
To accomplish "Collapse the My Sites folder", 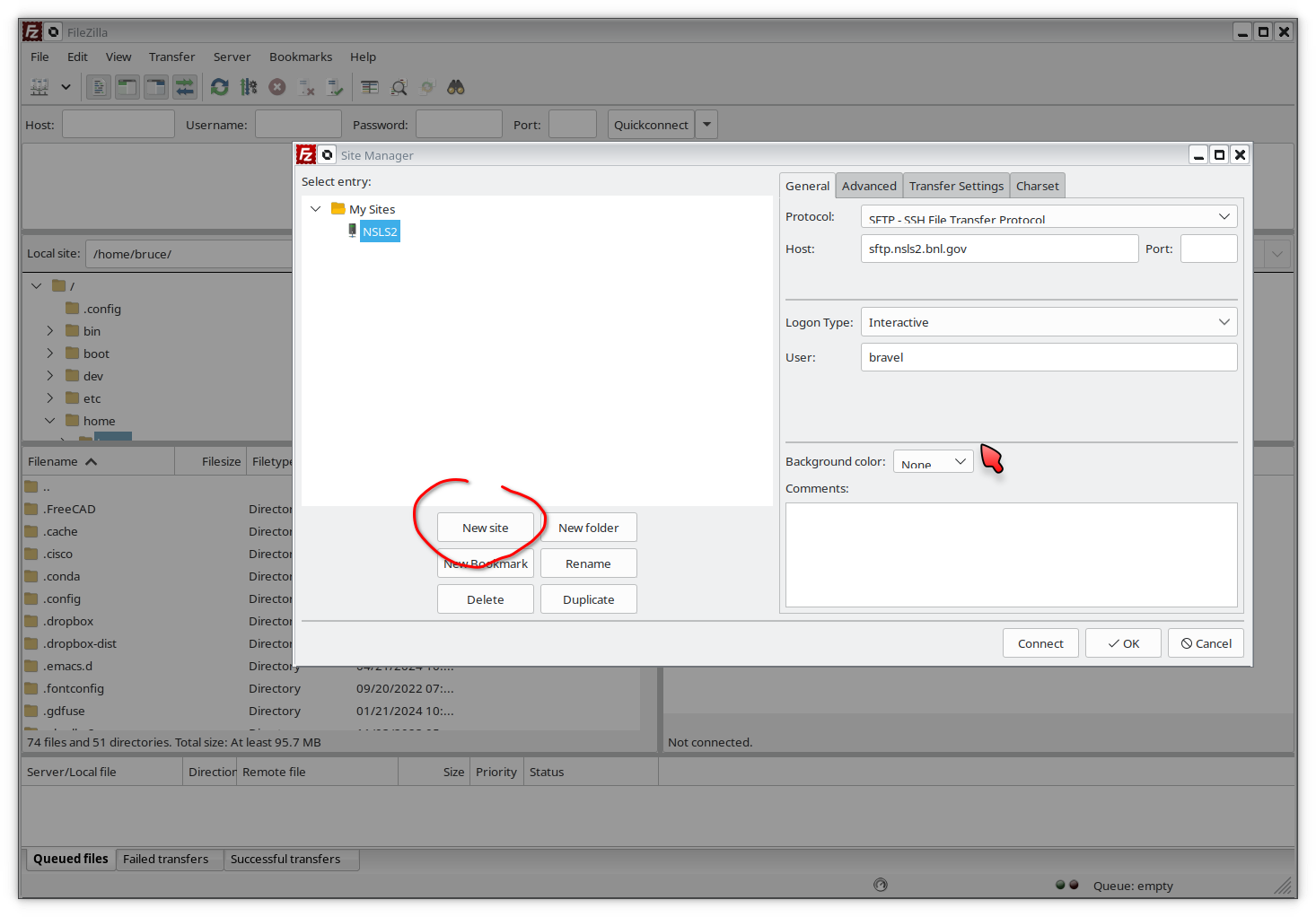I will coord(315,209).
